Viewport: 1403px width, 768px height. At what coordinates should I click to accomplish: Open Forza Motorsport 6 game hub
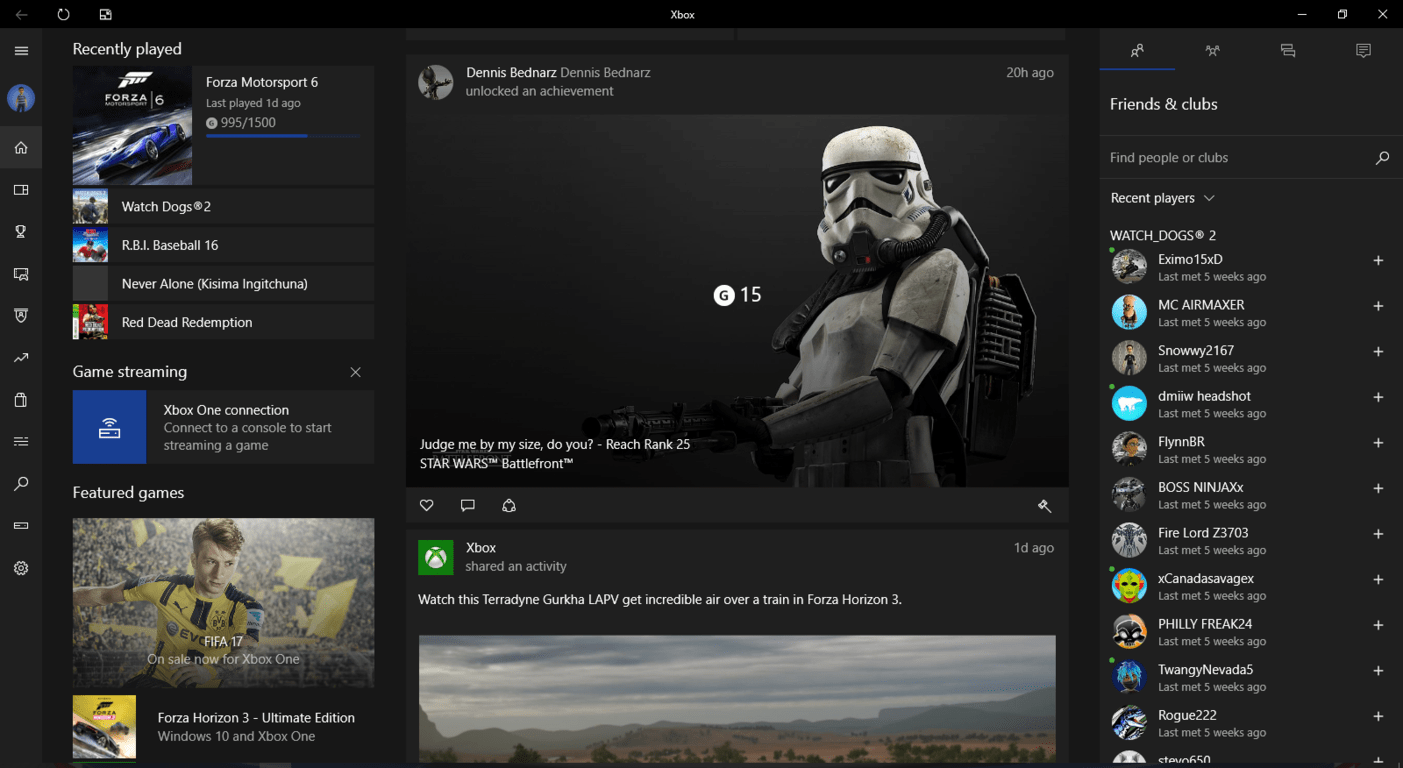(x=223, y=126)
